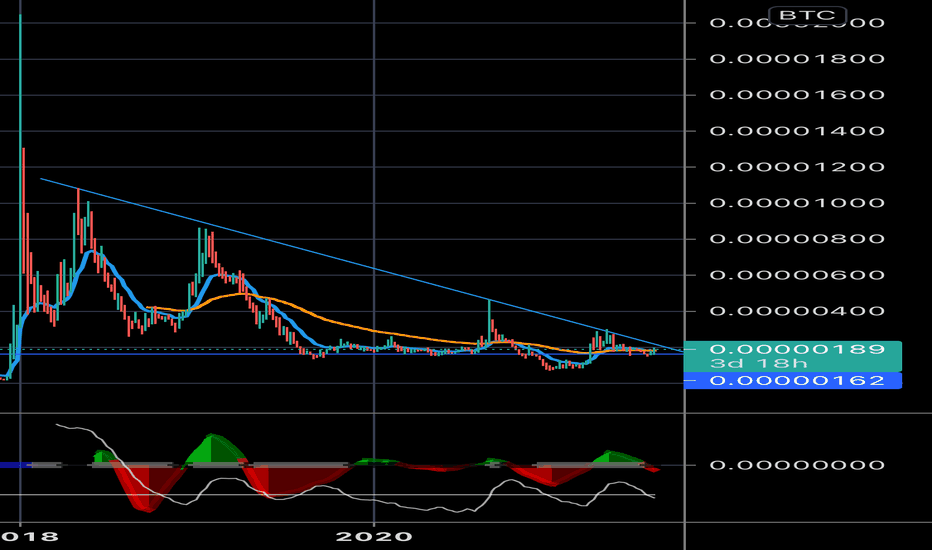Image resolution: width=932 pixels, height=550 pixels.
Task: Click the 0.00000800 price axis value
Action: click(797, 239)
